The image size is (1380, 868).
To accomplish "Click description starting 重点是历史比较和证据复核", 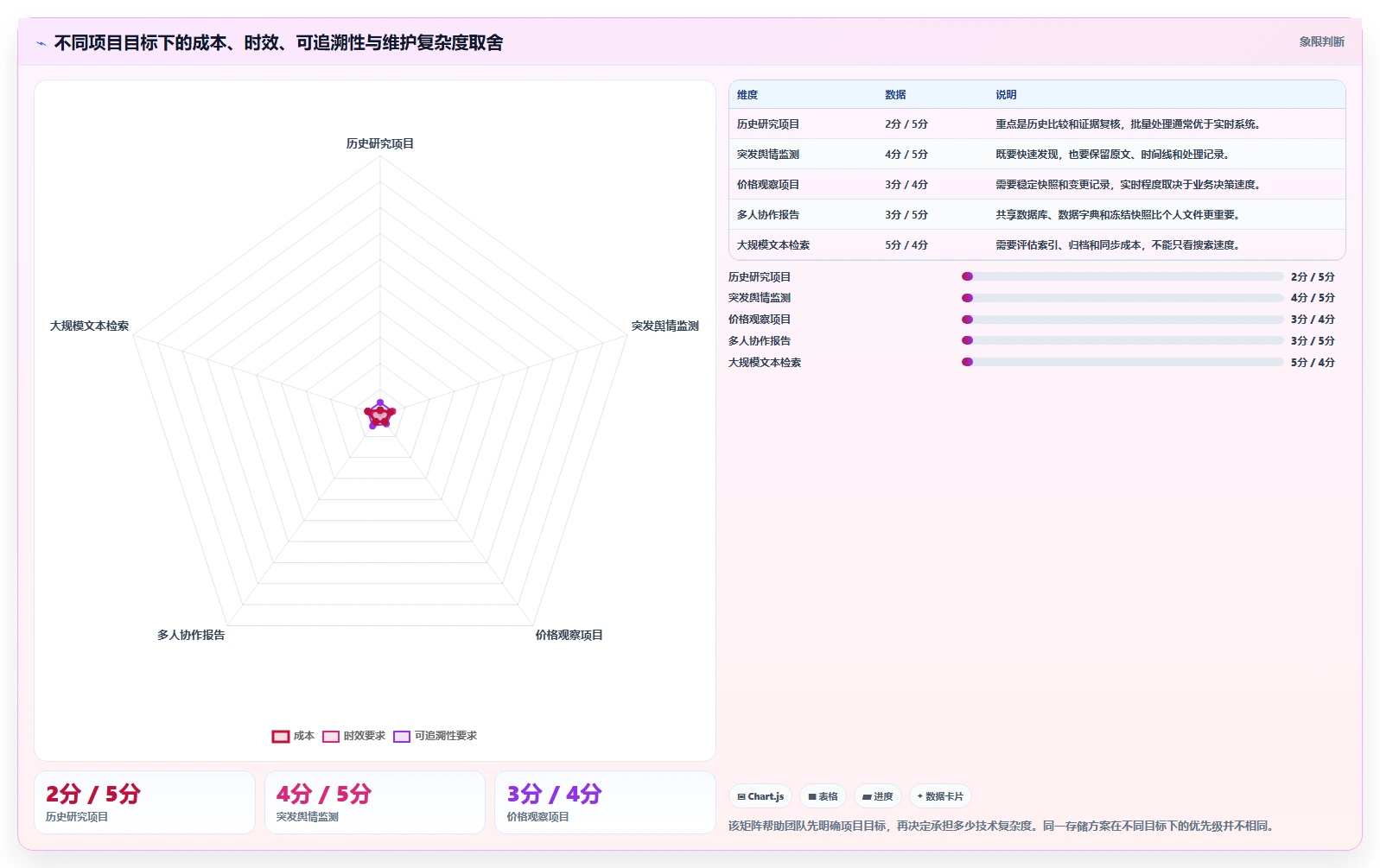I will 1130,124.
